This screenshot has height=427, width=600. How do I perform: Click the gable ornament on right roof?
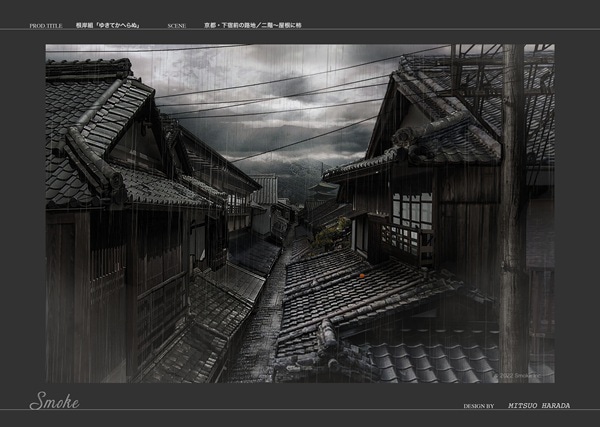pos(405,136)
